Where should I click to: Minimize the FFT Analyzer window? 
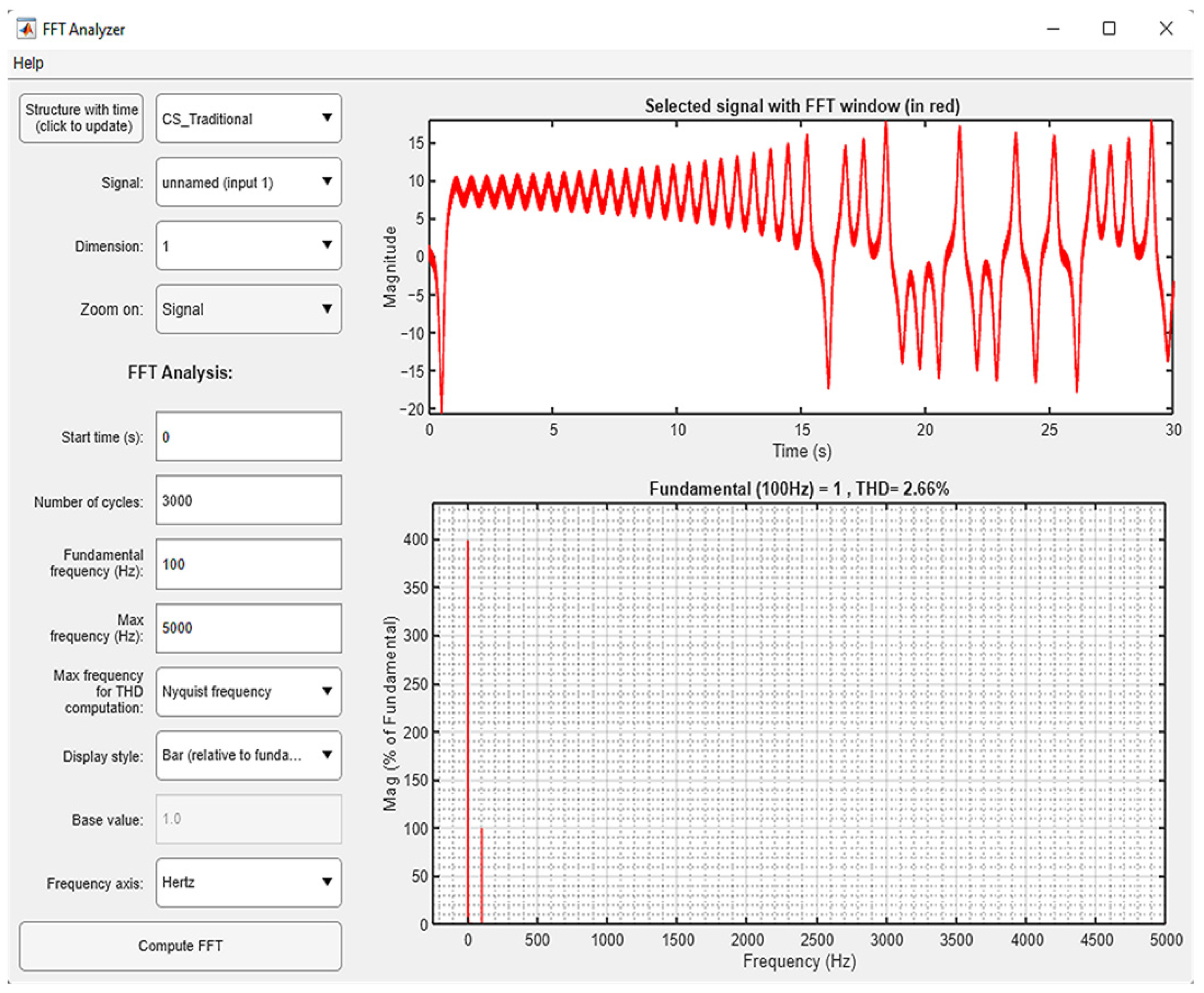pos(1053,28)
